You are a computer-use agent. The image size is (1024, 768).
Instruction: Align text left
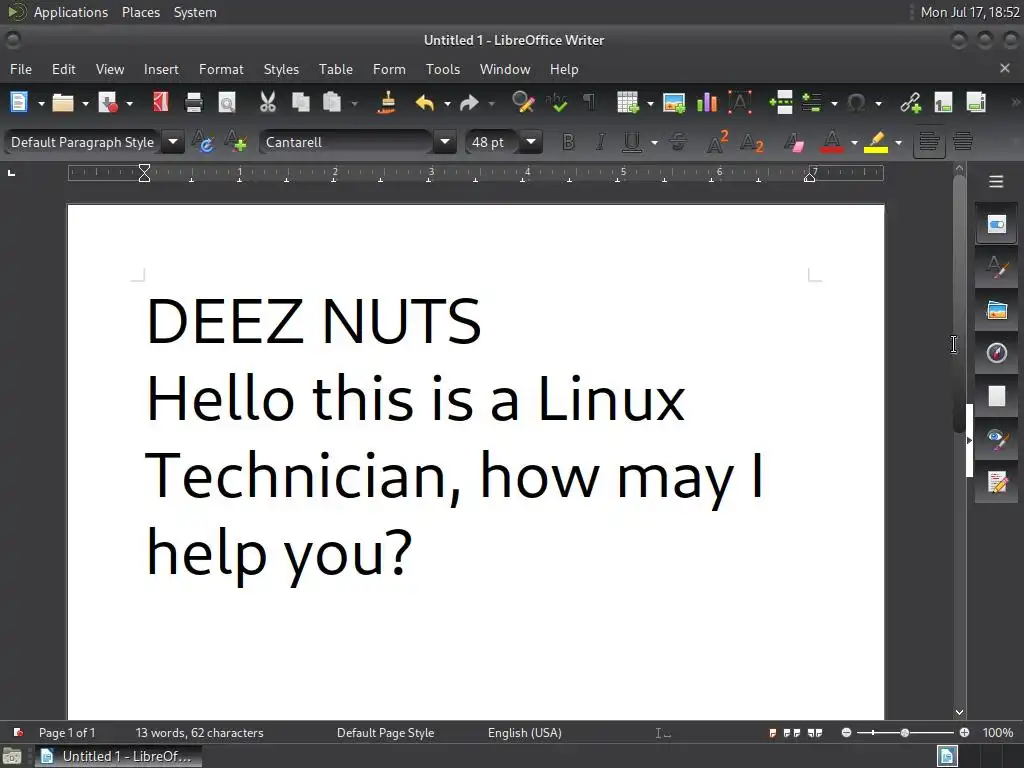click(929, 142)
